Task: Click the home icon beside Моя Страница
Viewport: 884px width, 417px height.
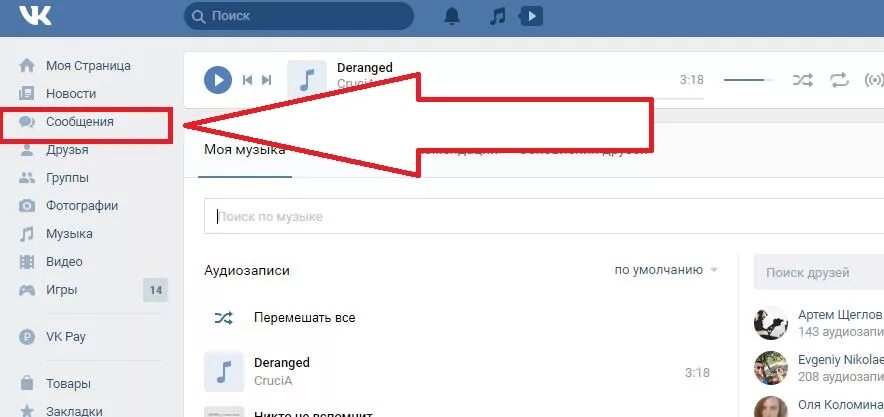Action: [26, 65]
